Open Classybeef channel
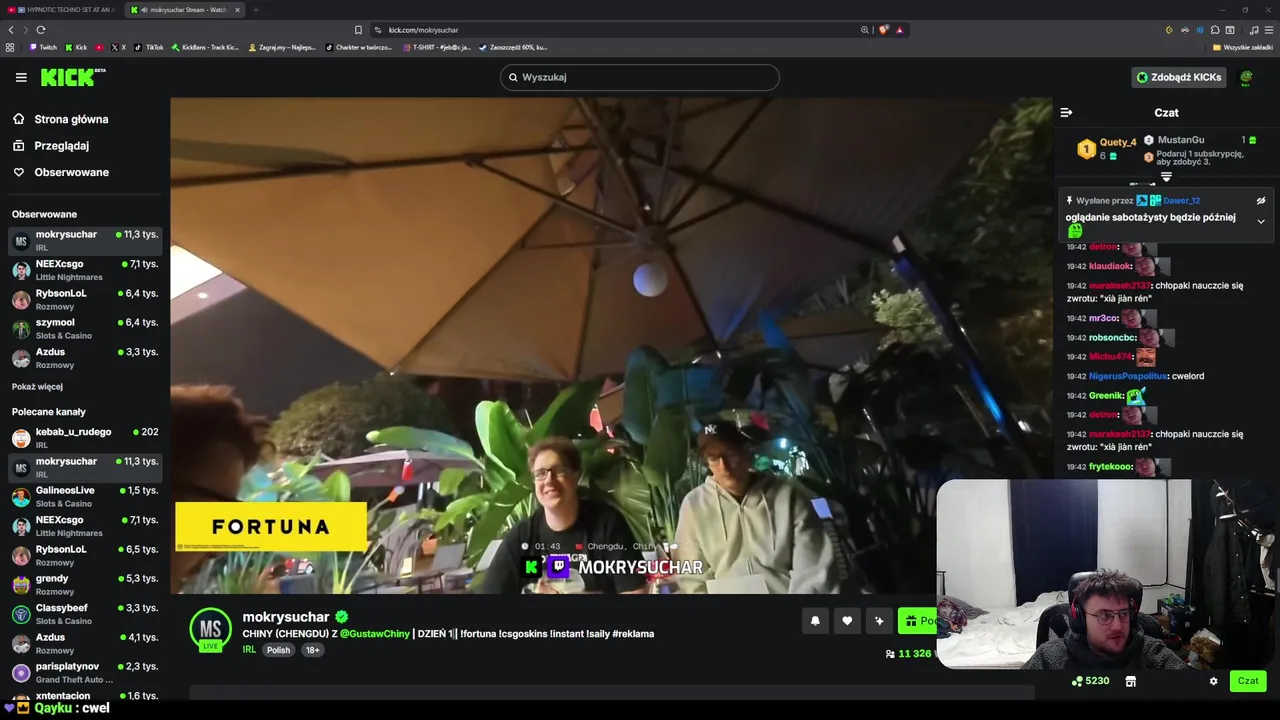Viewport: 1280px width, 720px height. (85, 613)
